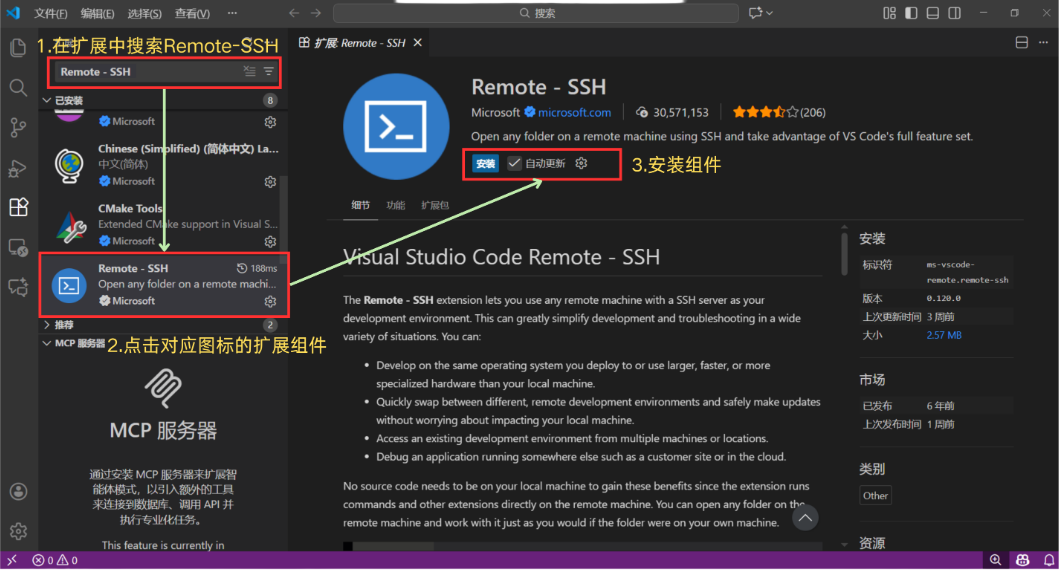Open the microsoft.com publisher link
Viewport: 1063px width, 573px height.
(x=574, y=113)
